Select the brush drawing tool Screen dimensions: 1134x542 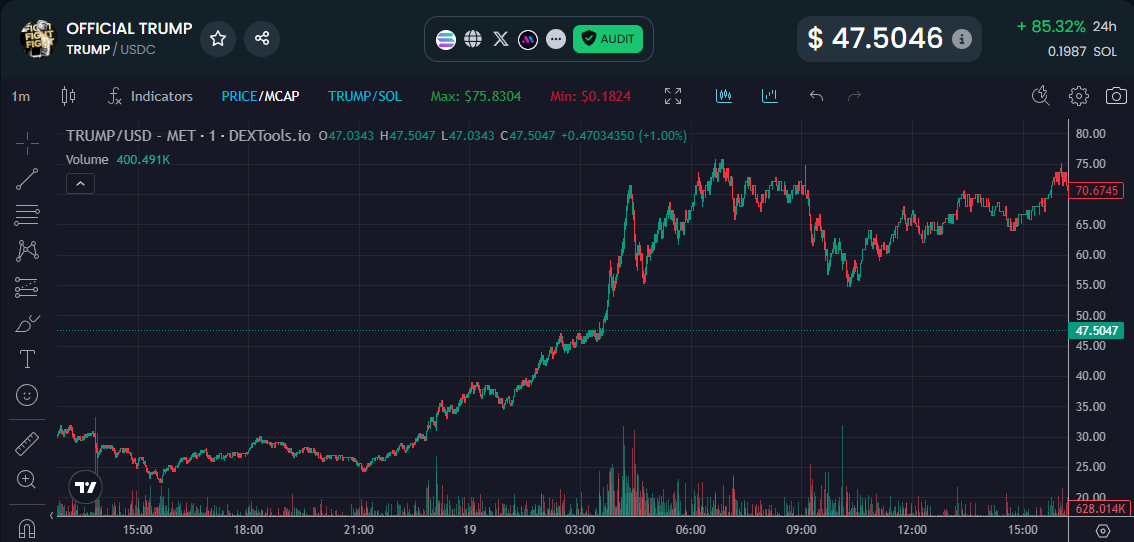(x=27, y=323)
